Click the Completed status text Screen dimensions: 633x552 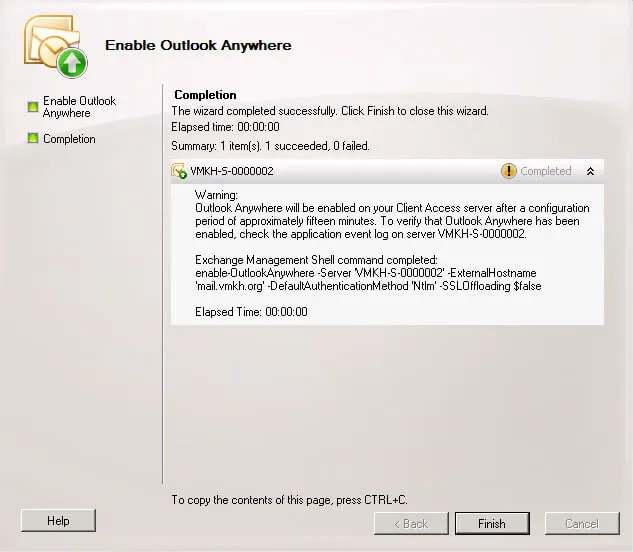(545, 171)
